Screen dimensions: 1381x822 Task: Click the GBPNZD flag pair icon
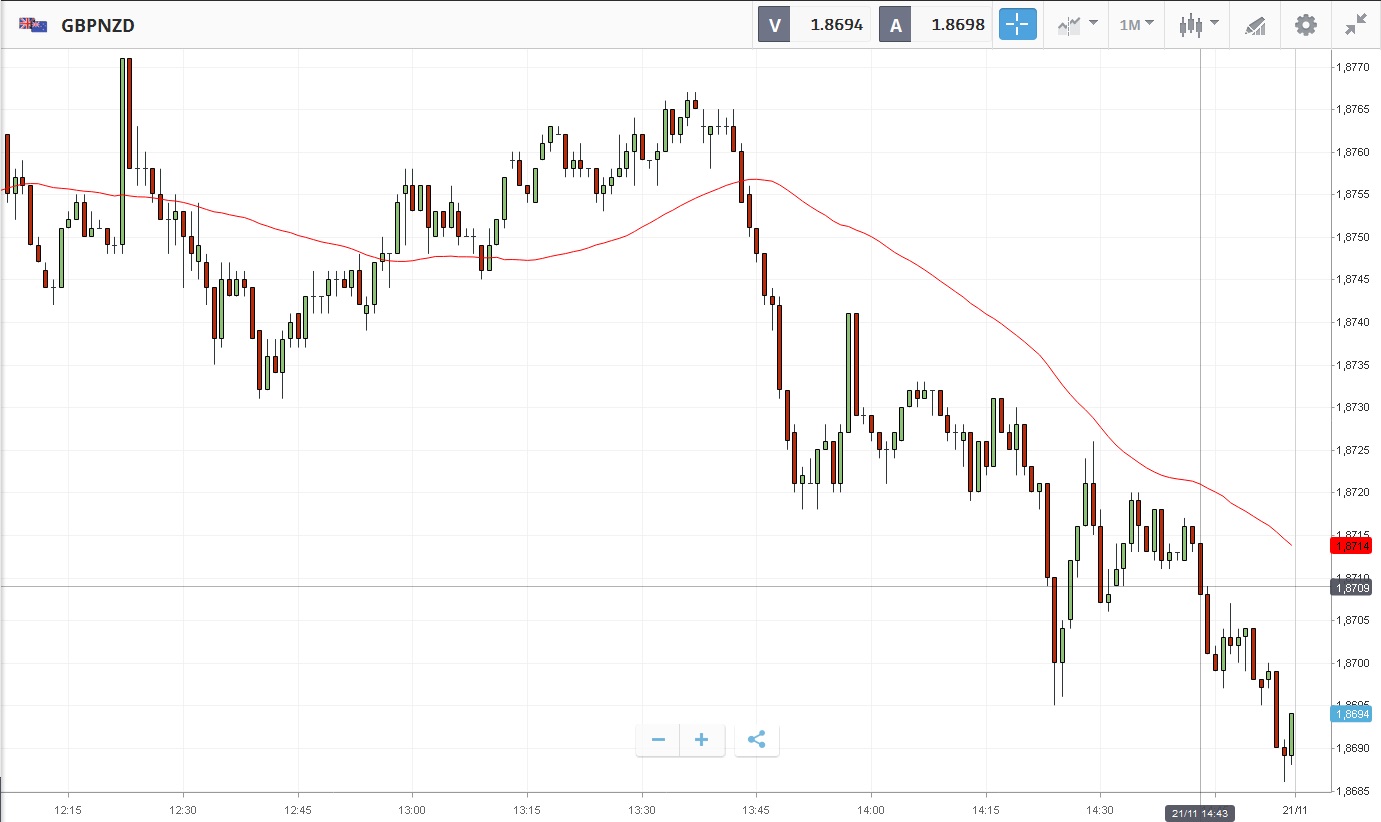33,25
